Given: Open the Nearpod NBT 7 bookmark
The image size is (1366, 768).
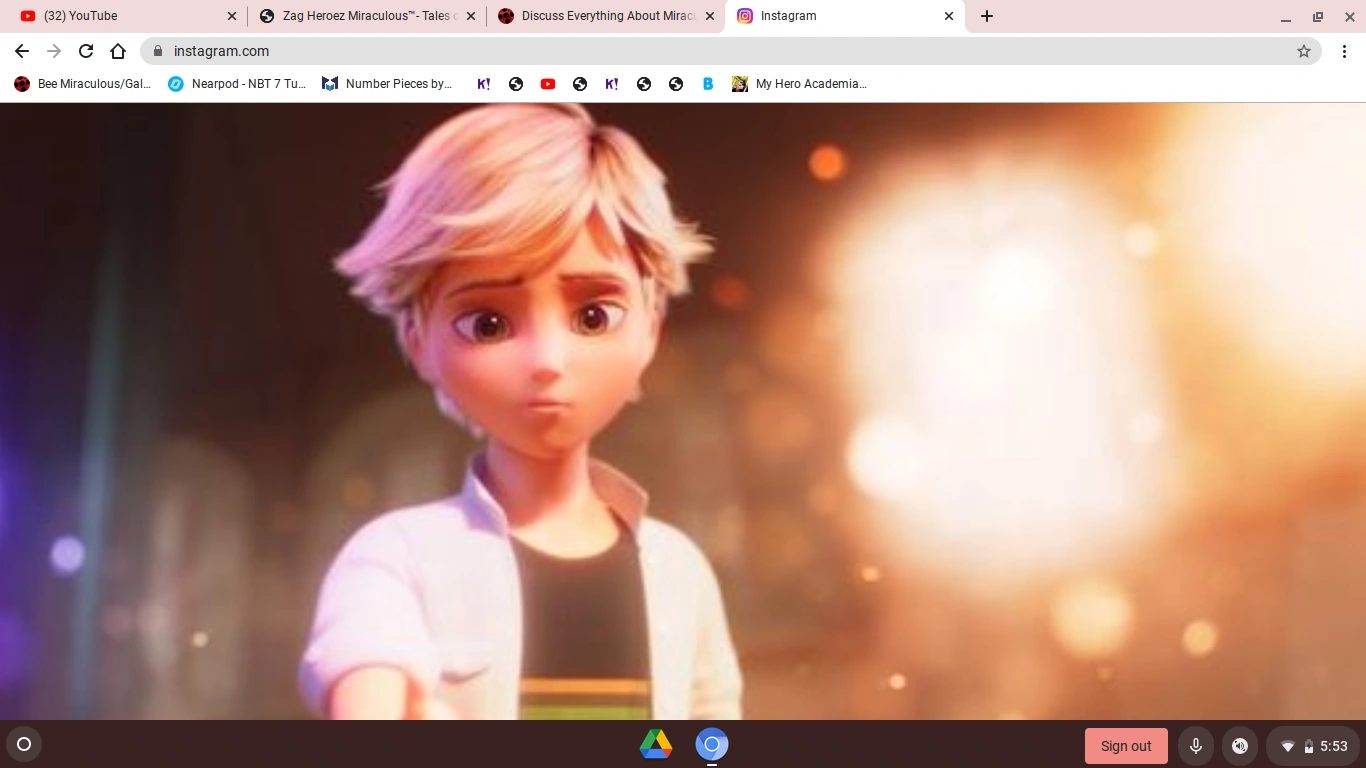Looking at the screenshot, I should tap(237, 84).
